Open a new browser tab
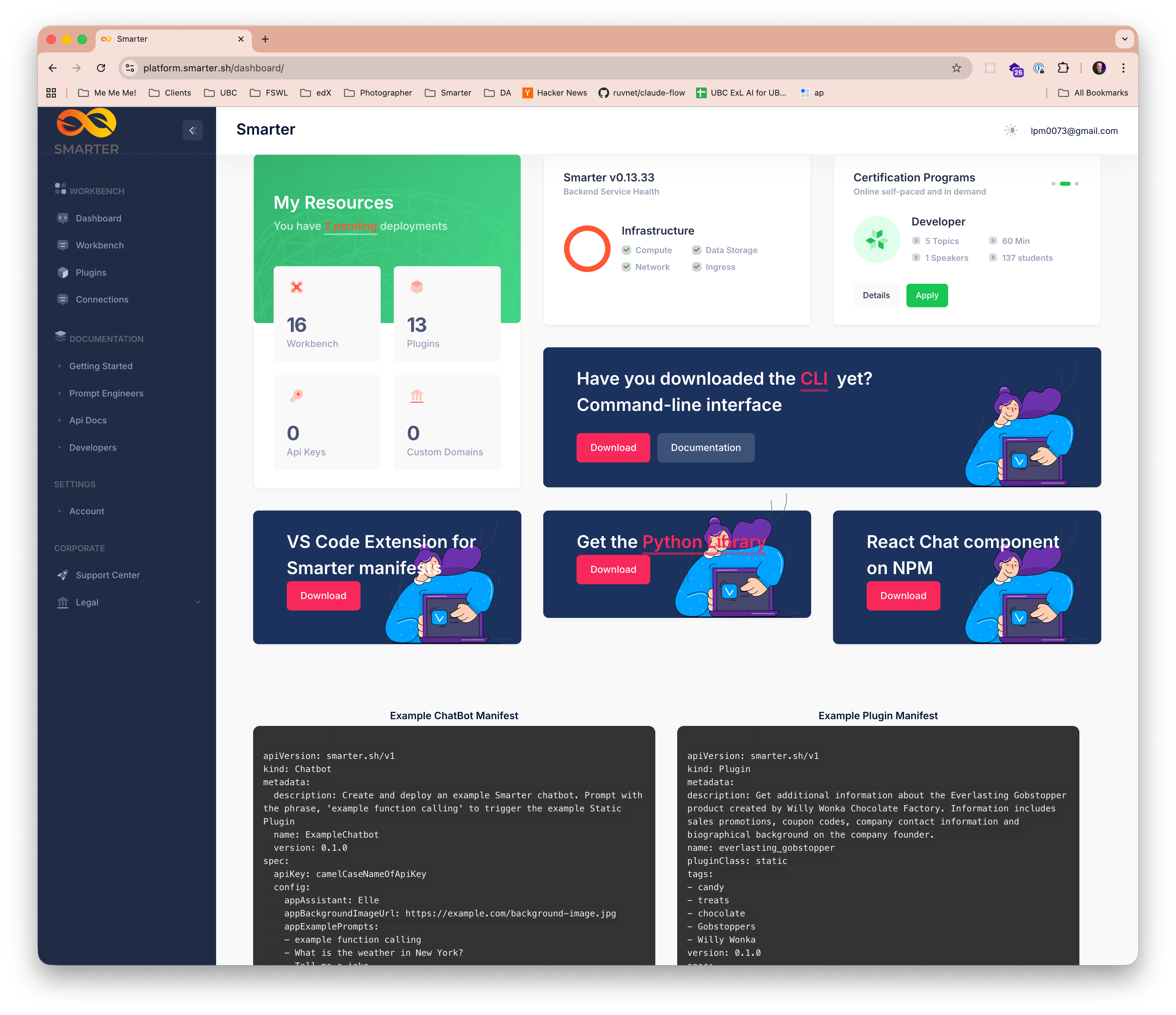 click(x=265, y=39)
